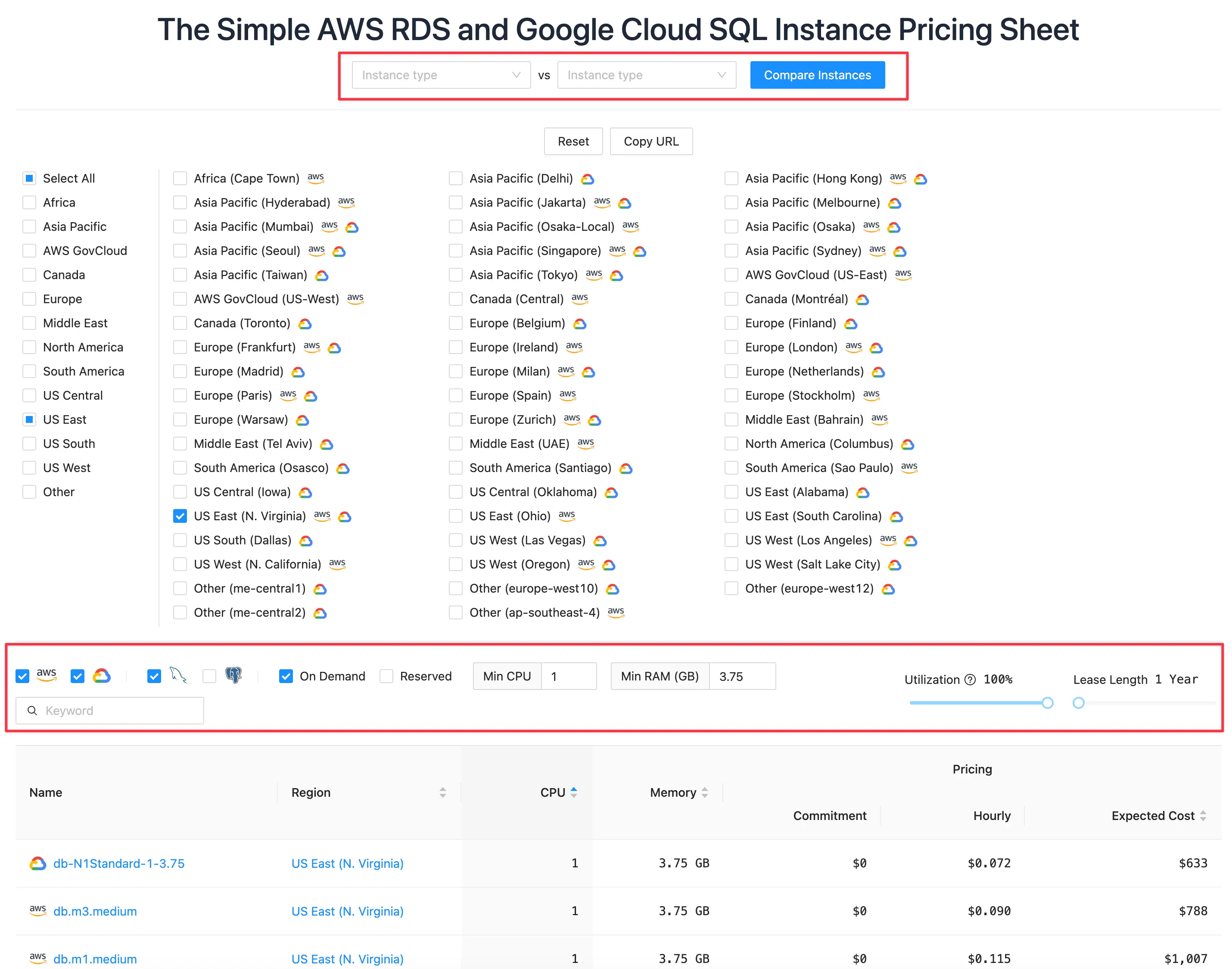This screenshot has width=1232, height=969.
Task: Click the AWS icon next to db.m3.medium
Action: point(37,910)
